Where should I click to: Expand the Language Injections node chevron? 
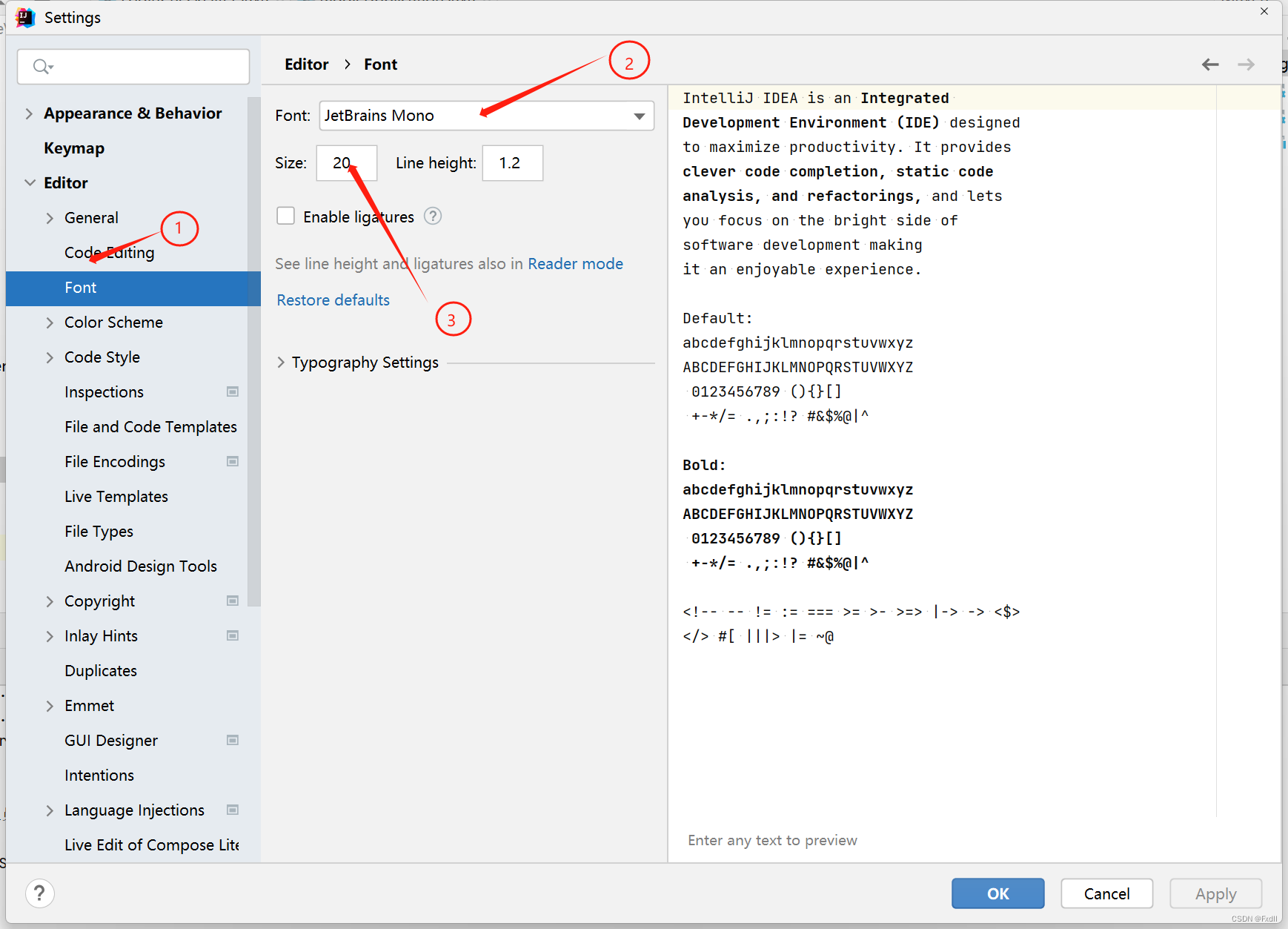coord(50,810)
